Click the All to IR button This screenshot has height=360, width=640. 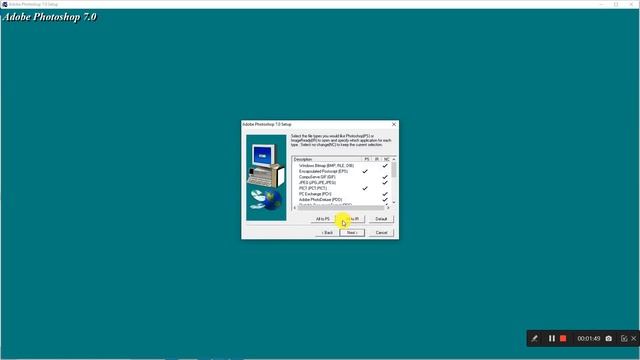coord(352,219)
